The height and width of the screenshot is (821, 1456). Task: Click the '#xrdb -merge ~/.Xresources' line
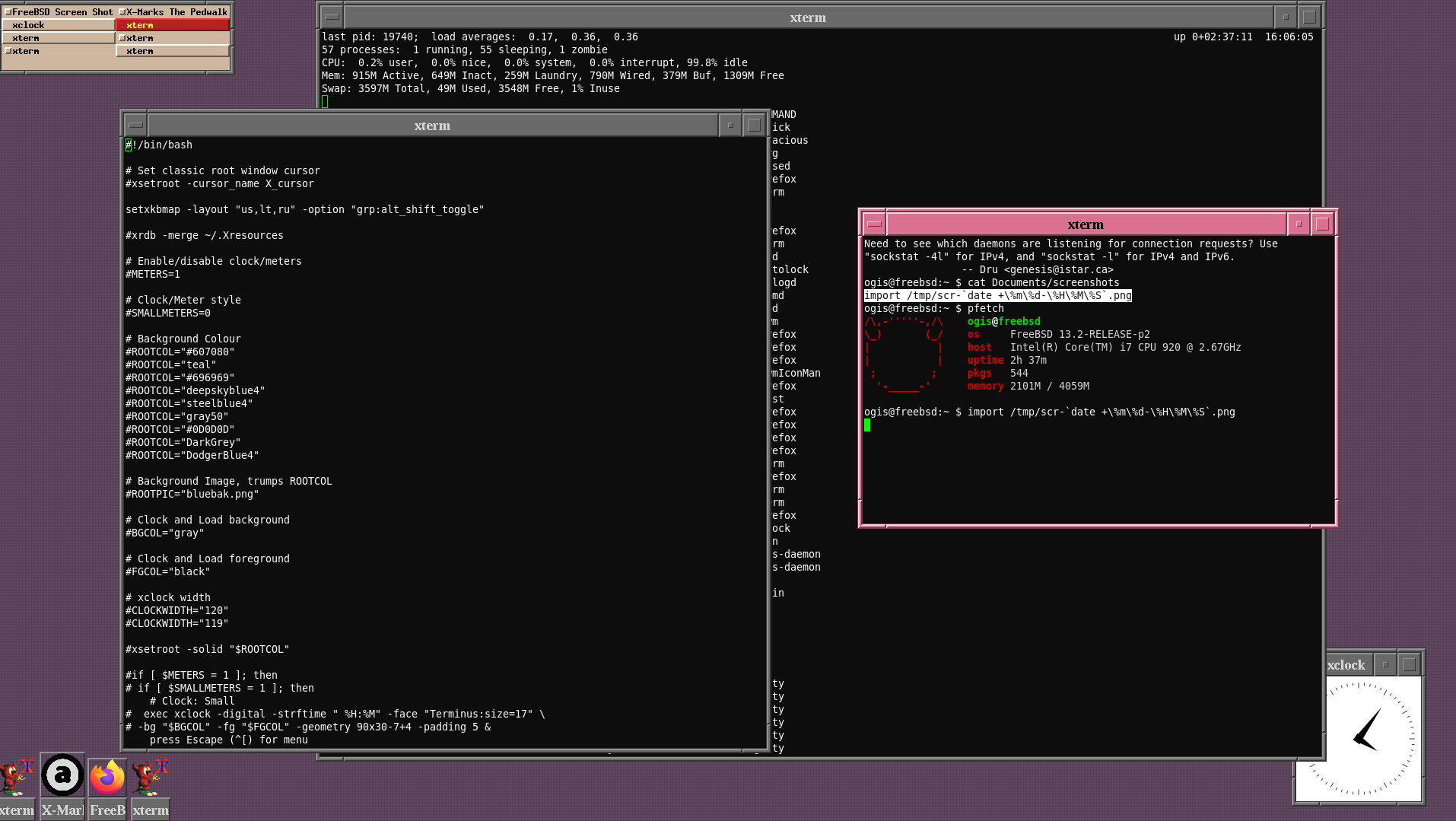[205, 235]
